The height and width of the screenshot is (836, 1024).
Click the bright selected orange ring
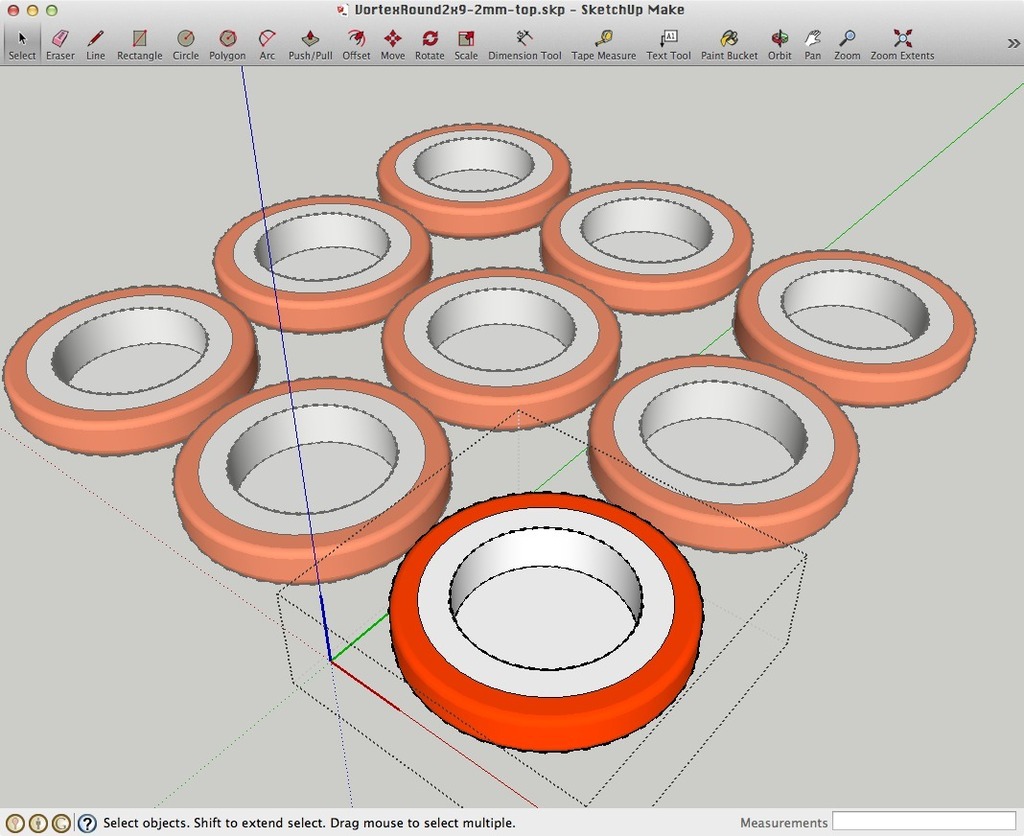pyautogui.click(x=546, y=620)
